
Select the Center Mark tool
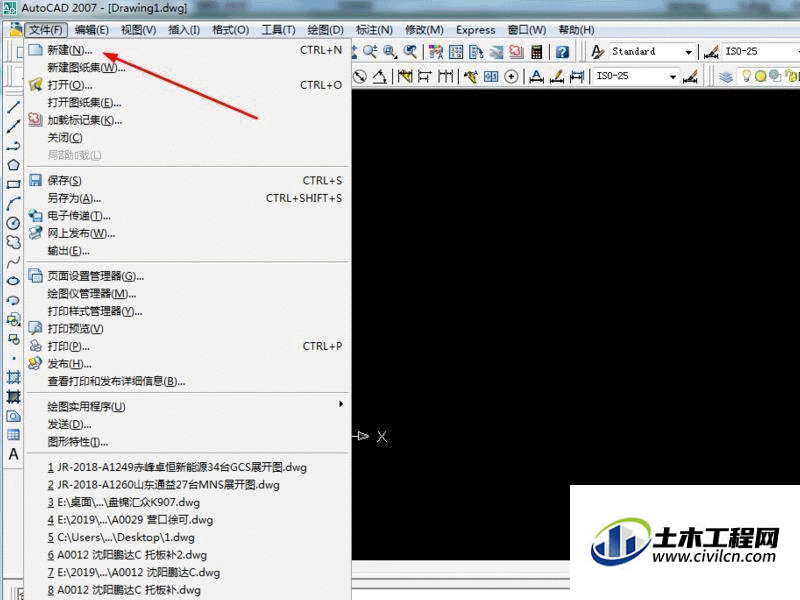(511, 77)
